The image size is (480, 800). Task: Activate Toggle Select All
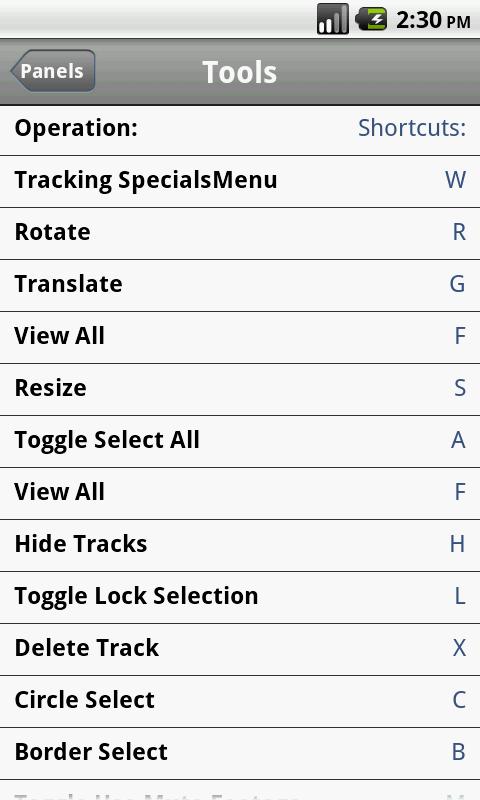[240, 442]
